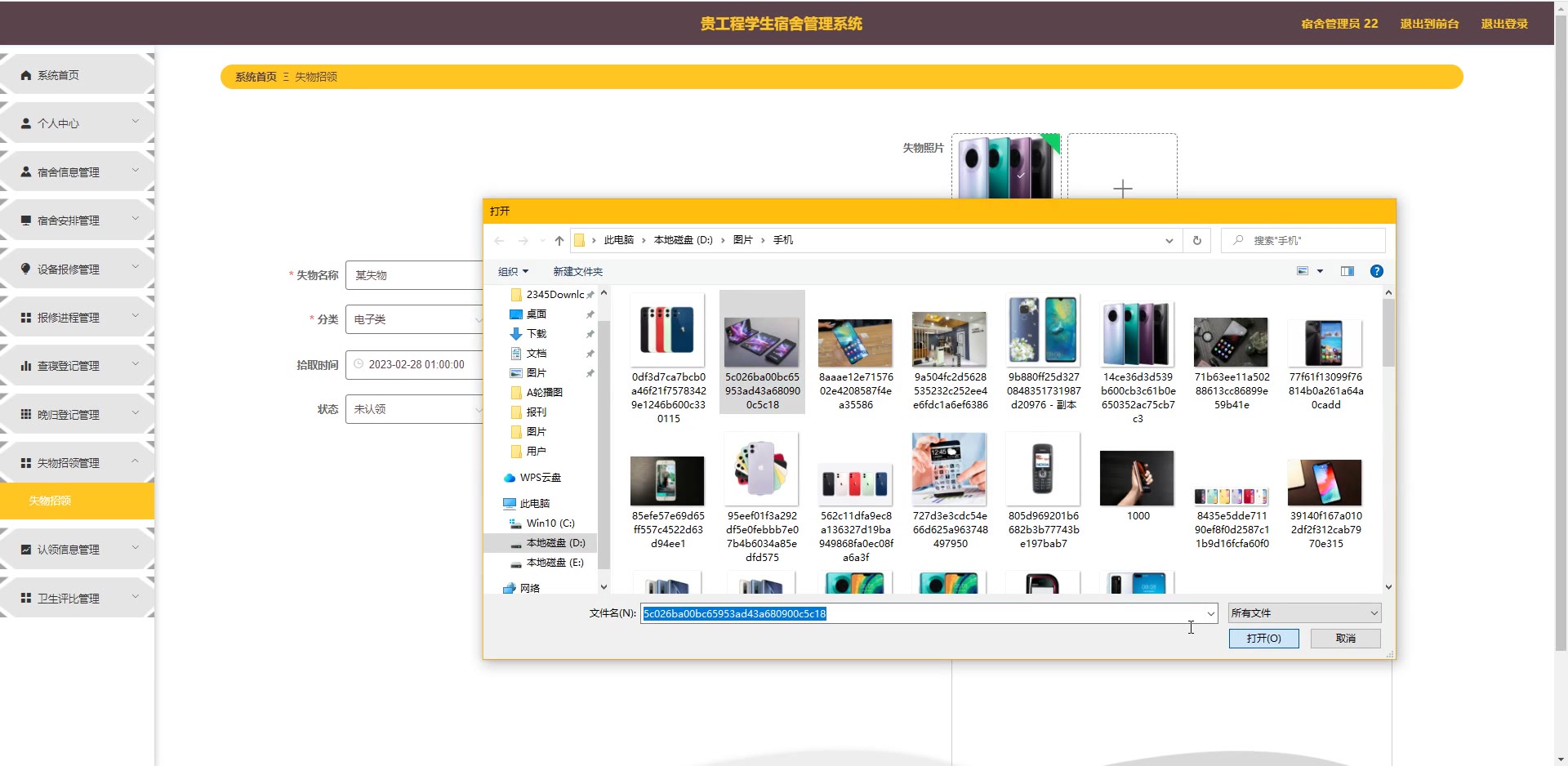Expand 晚归登记管理 sidebar menu
Screen dimensions: 1568x766
point(77,415)
